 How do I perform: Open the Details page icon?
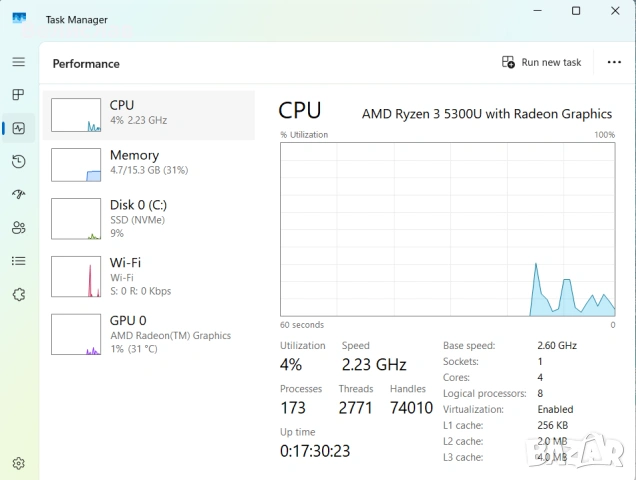coord(19,261)
